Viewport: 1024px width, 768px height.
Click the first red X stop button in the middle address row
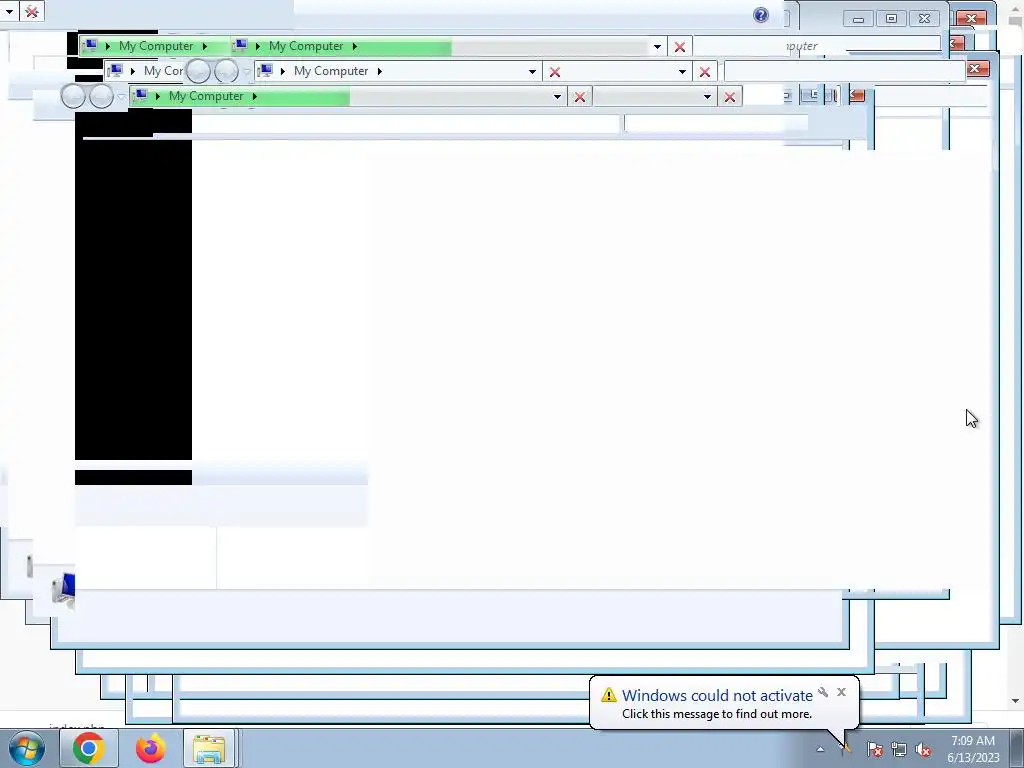tap(554, 72)
